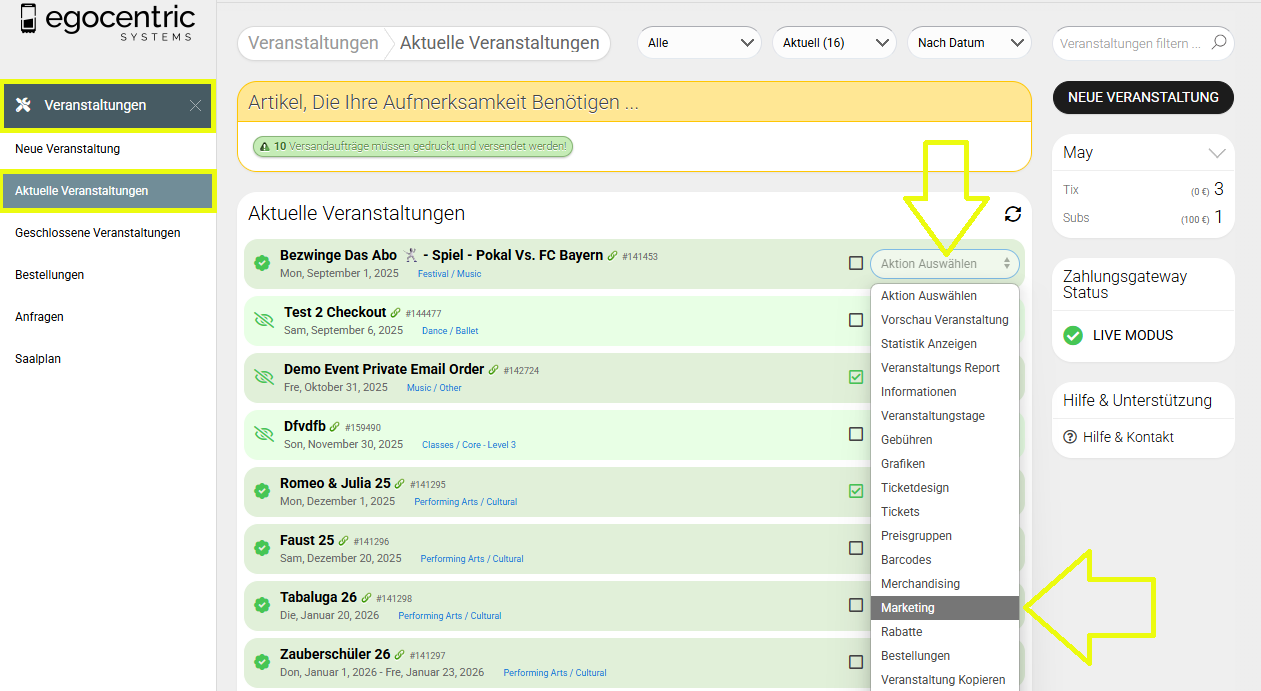This screenshot has width=1261, height=691.
Task: Uncheck the Demo Event Private Email Order checkbox
Action: click(856, 377)
